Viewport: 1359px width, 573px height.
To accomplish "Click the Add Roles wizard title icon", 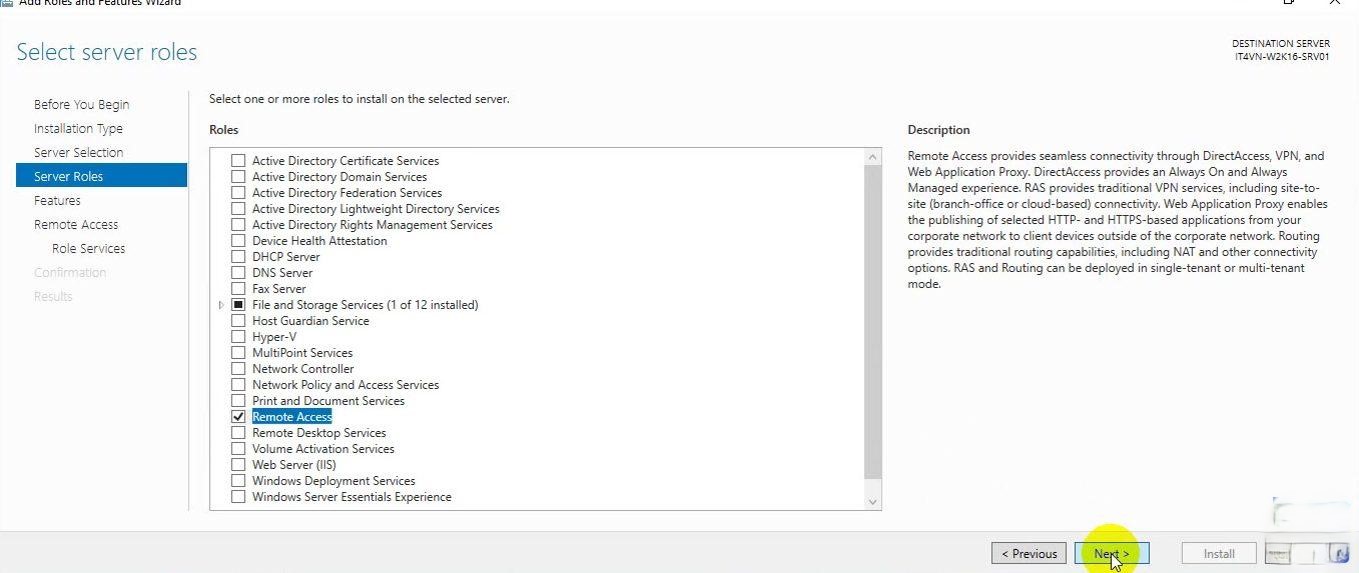I will [6, 3].
